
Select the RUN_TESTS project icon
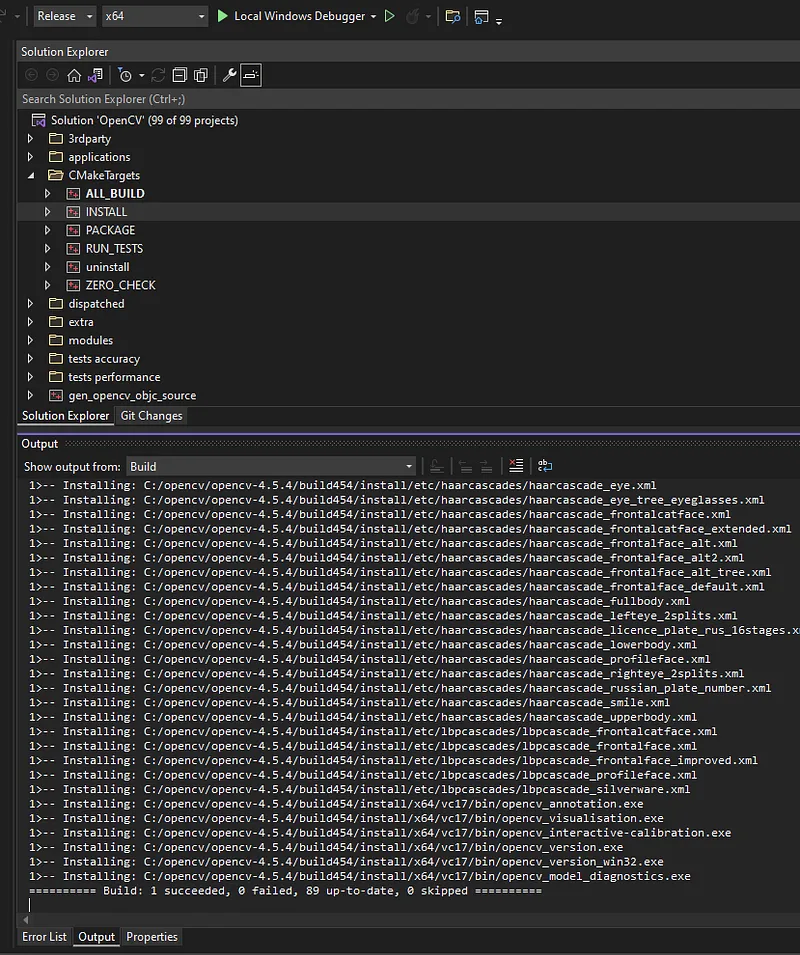[73, 248]
